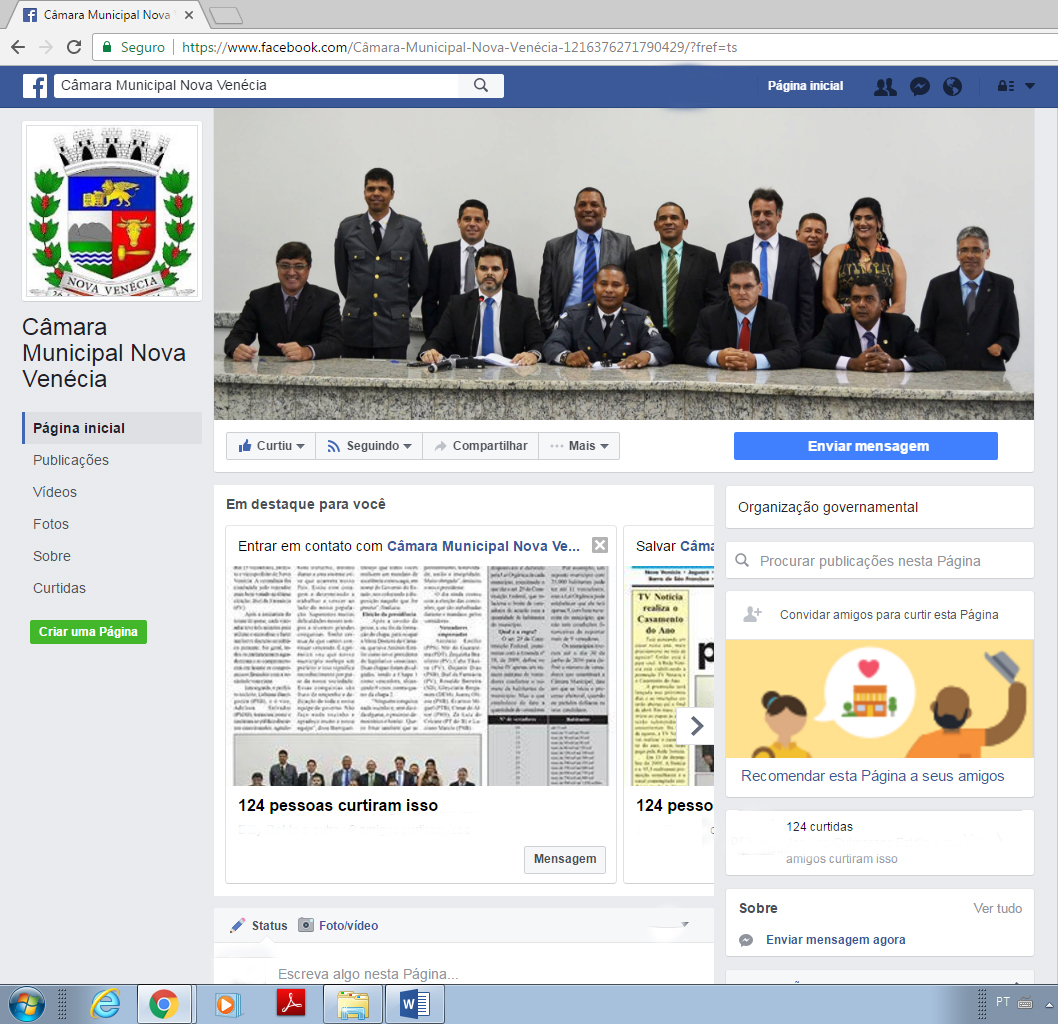
Task: Click the Mensagem button
Action: (565, 859)
